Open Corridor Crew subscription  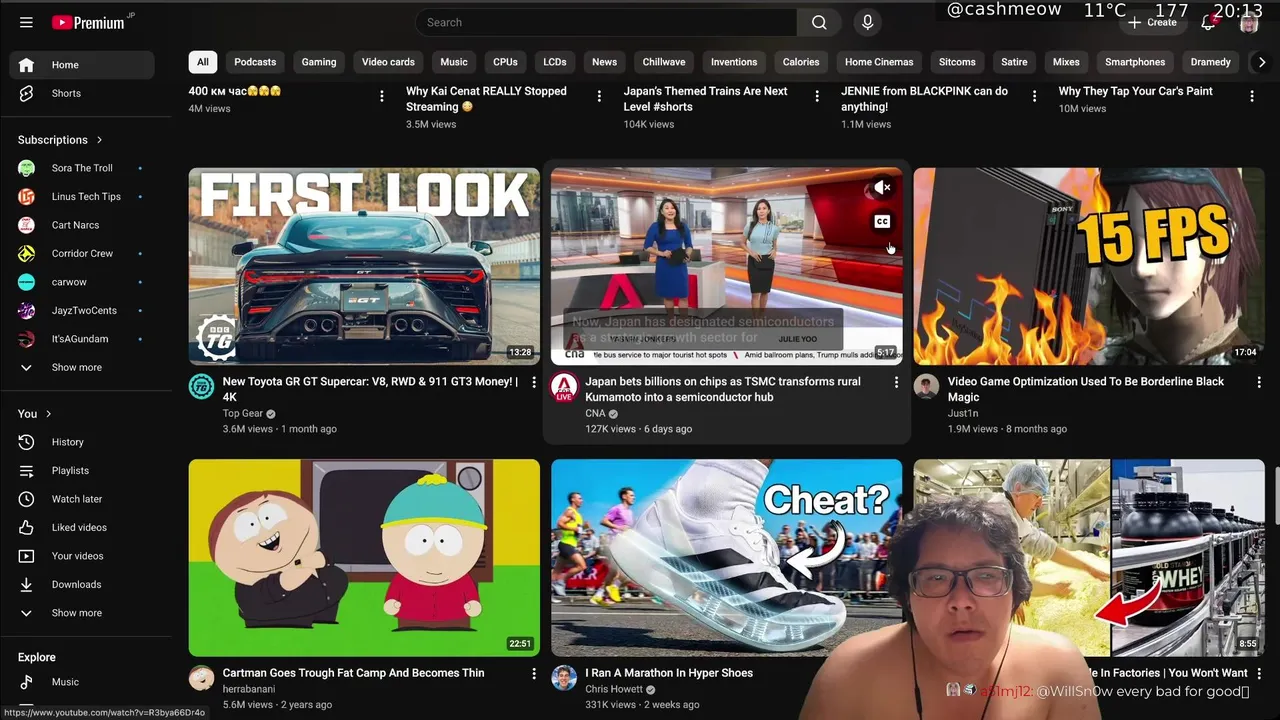tap(82, 254)
